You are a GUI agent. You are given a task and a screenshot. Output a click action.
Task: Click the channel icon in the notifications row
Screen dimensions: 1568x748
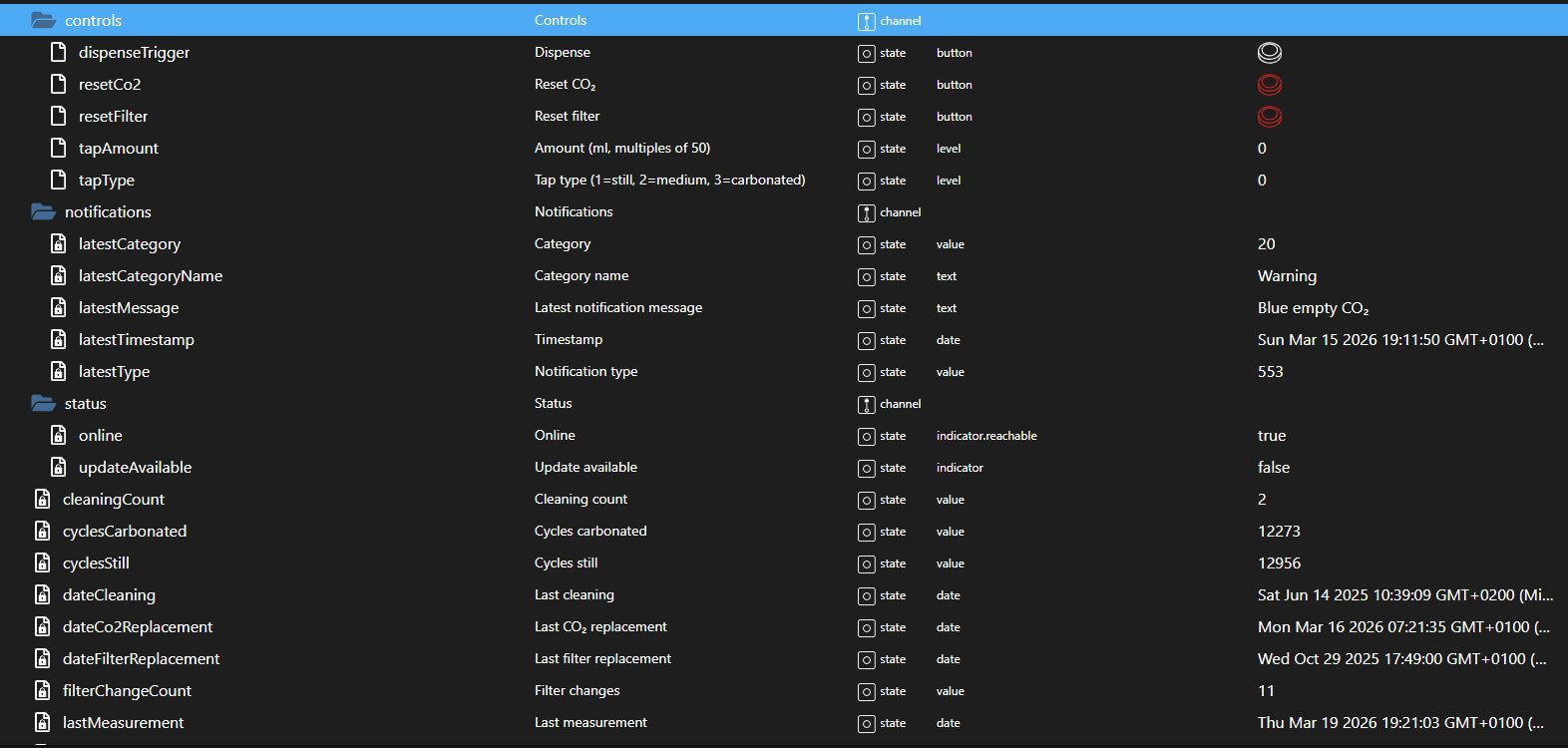click(866, 212)
